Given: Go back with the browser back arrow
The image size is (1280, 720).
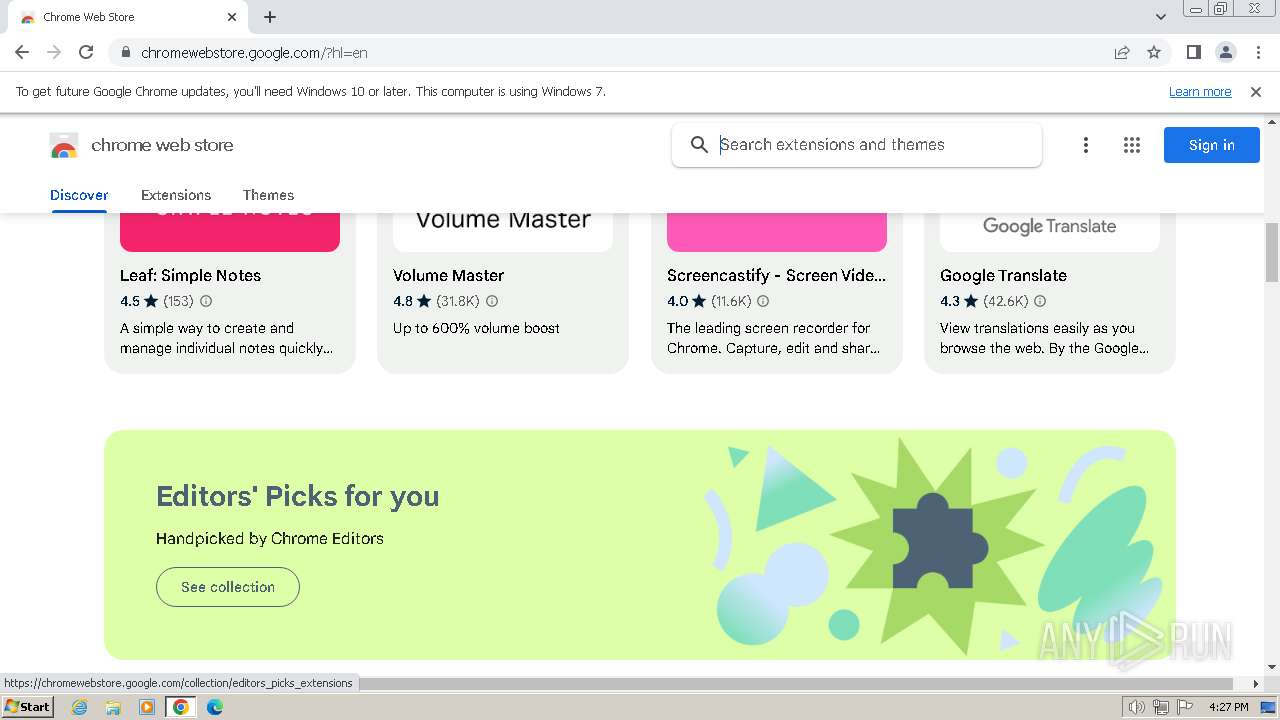Looking at the screenshot, I should pos(22,52).
